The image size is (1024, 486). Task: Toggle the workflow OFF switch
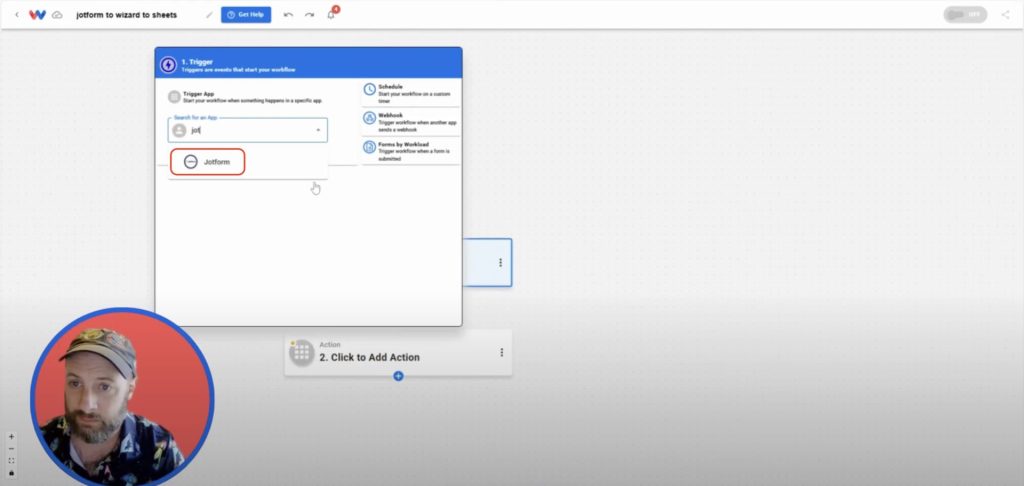pos(965,14)
